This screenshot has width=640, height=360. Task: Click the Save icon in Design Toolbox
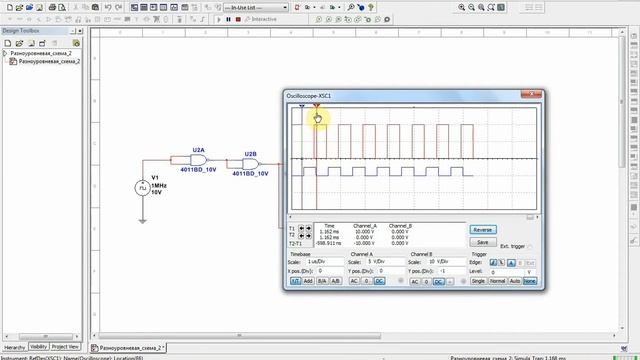[31, 43]
